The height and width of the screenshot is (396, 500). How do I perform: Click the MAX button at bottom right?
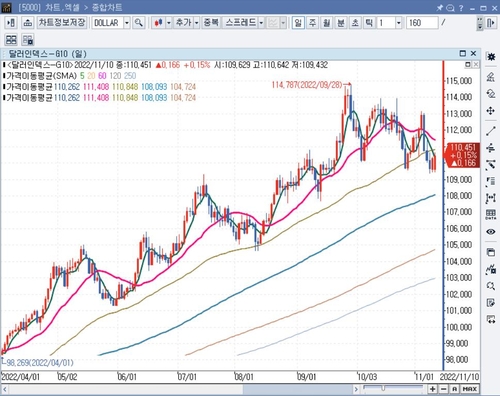point(470,389)
